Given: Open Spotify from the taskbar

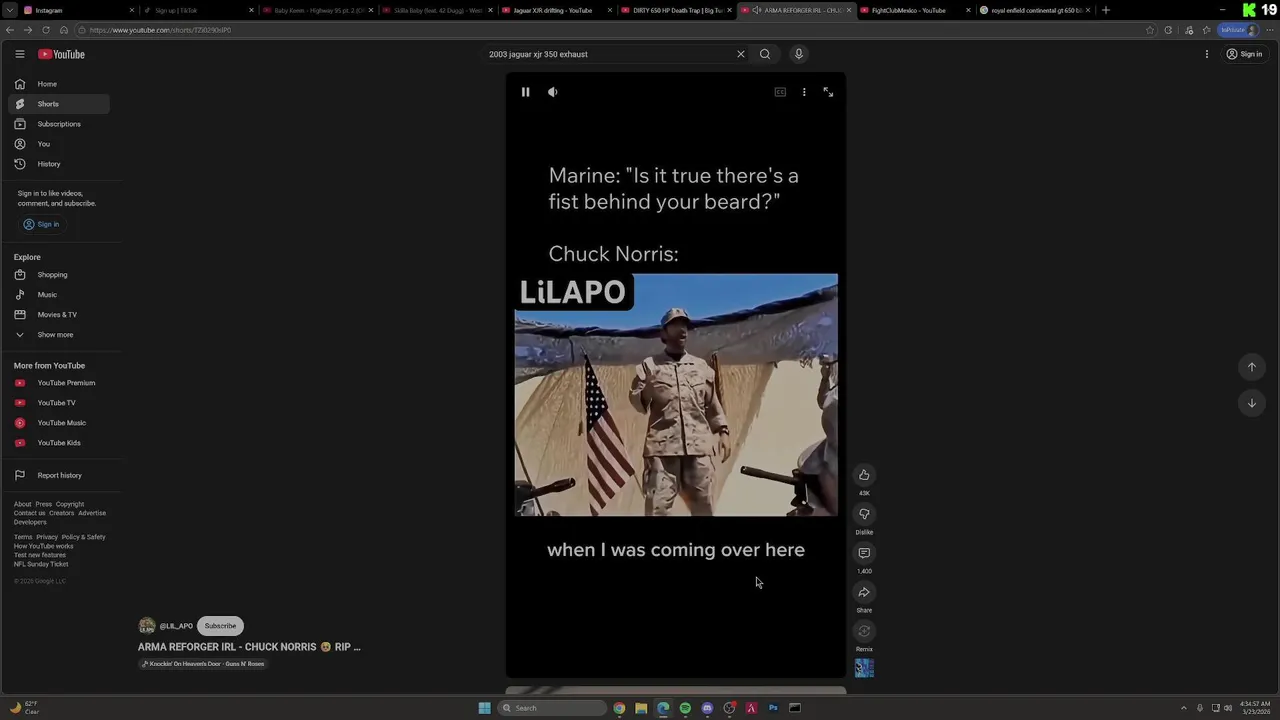Looking at the screenshot, I should pyautogui.click(x=685, y=708).
